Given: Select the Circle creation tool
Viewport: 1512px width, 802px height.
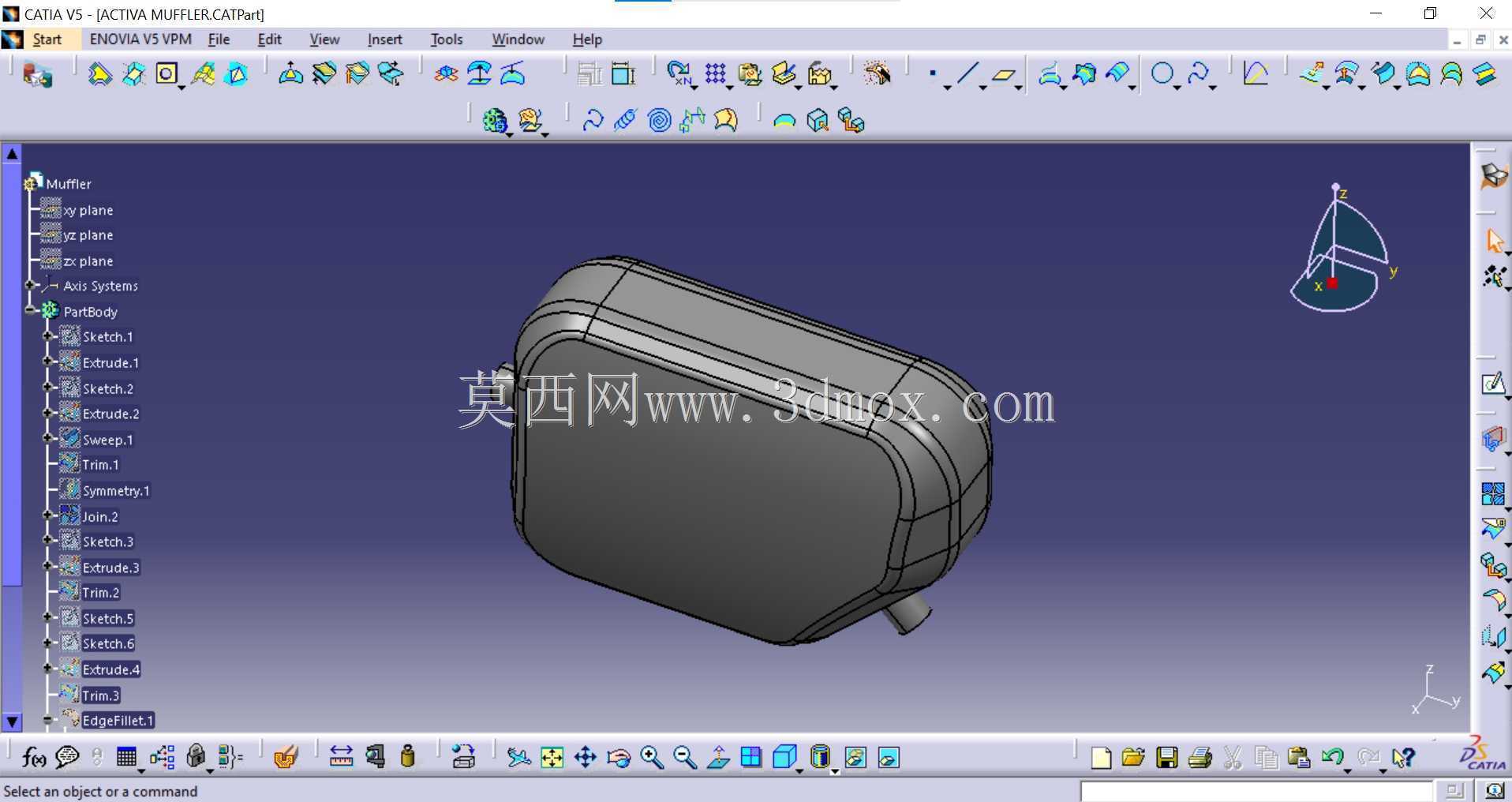Looking at the screenshot, I should click(x=1161, y=74).
